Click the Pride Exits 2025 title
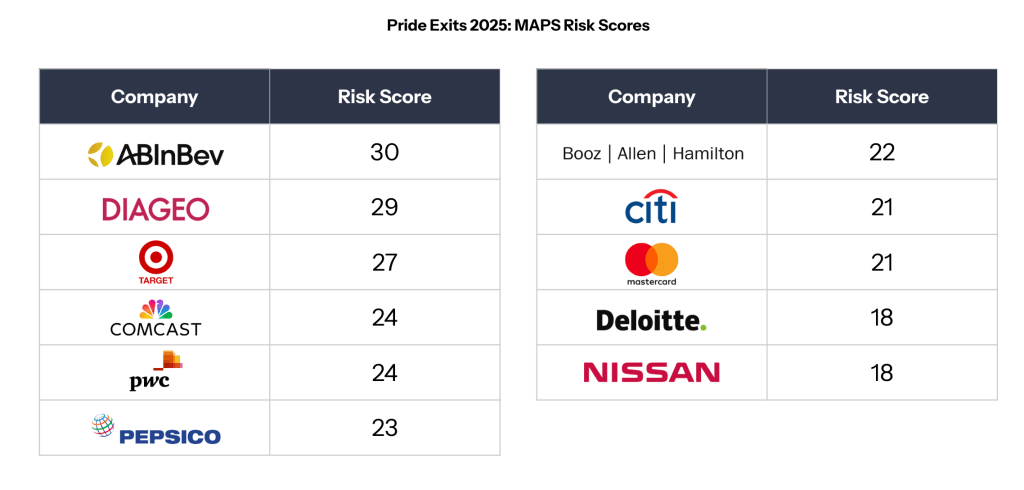 point(518,25)
